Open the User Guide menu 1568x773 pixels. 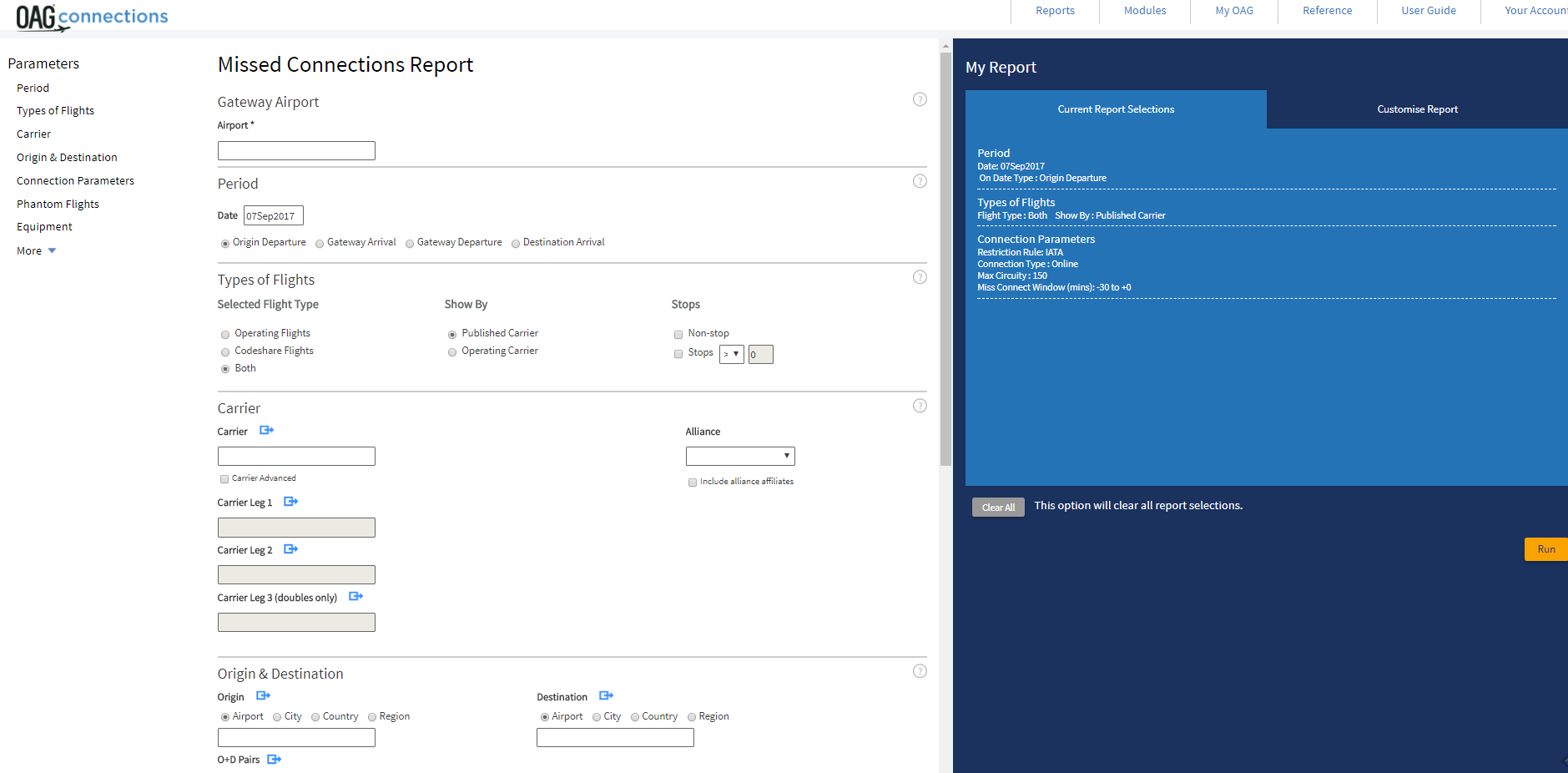1429,11
